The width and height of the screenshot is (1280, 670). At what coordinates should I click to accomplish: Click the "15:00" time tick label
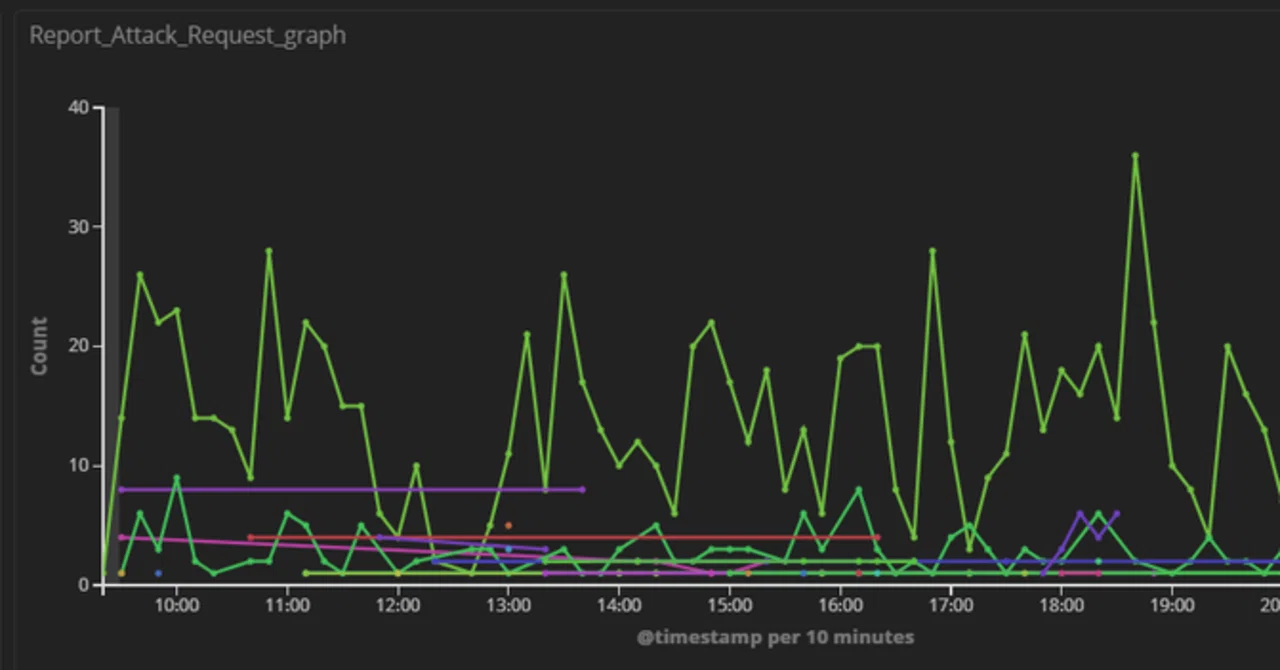[x=729, y=605]
